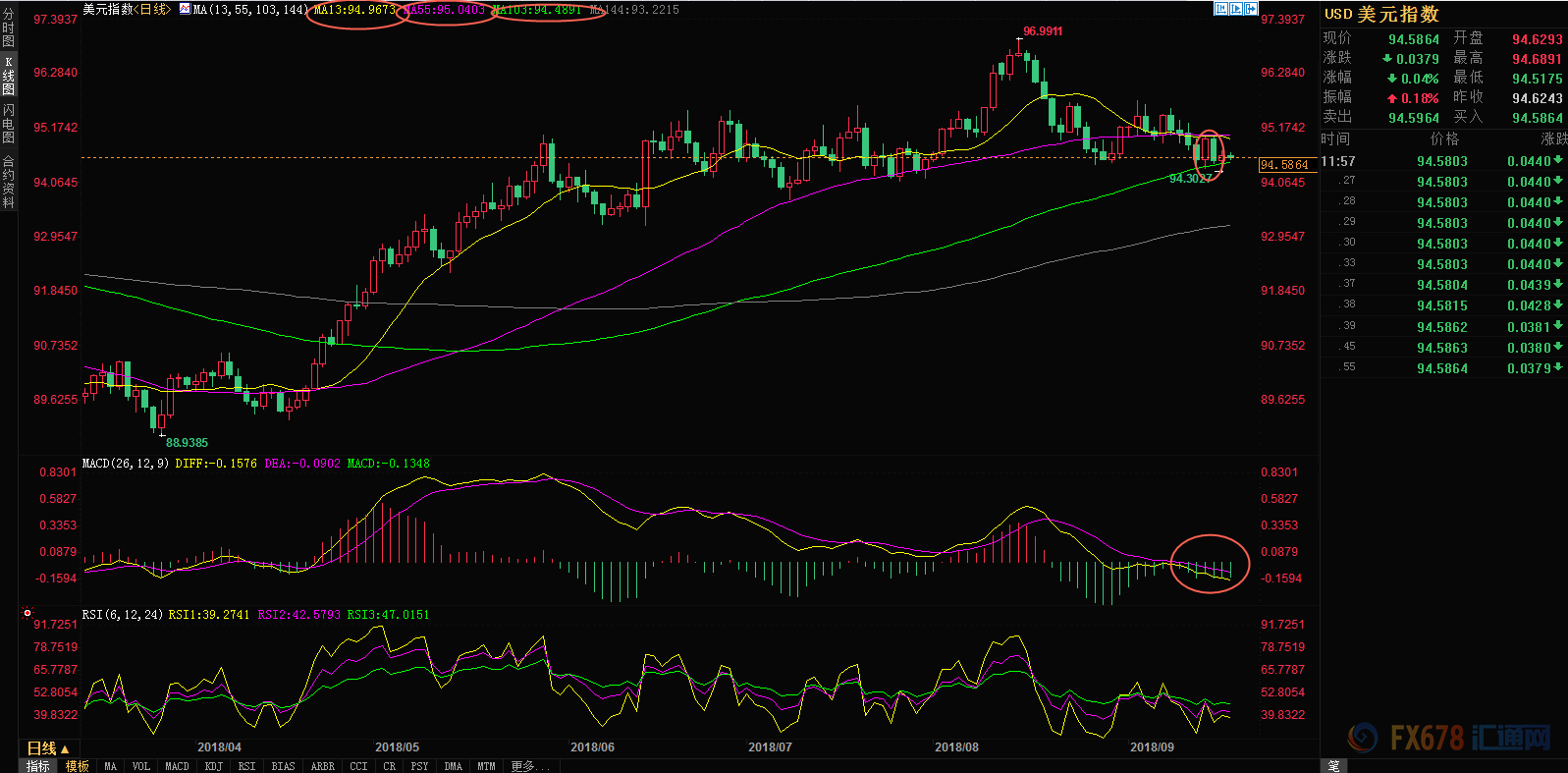The height and width of the screenshot is (773, 1568).
Task: Click the 昨收 value 94.6243
Action: pyautogui.click(x=1538, y=98)
